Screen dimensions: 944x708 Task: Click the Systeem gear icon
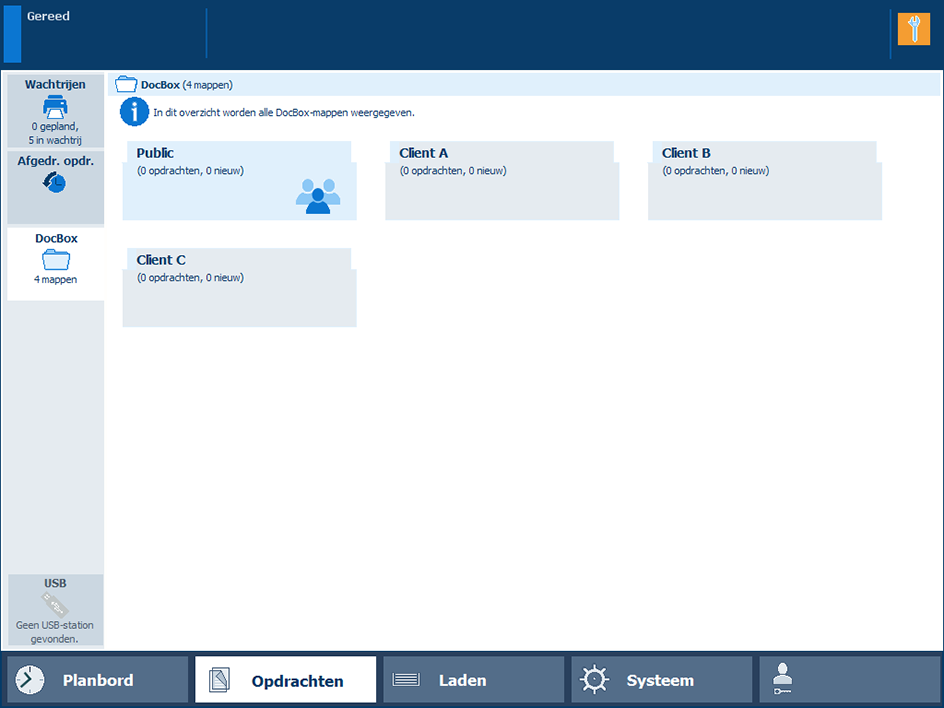pyautogui.click(x=595, y=680)
